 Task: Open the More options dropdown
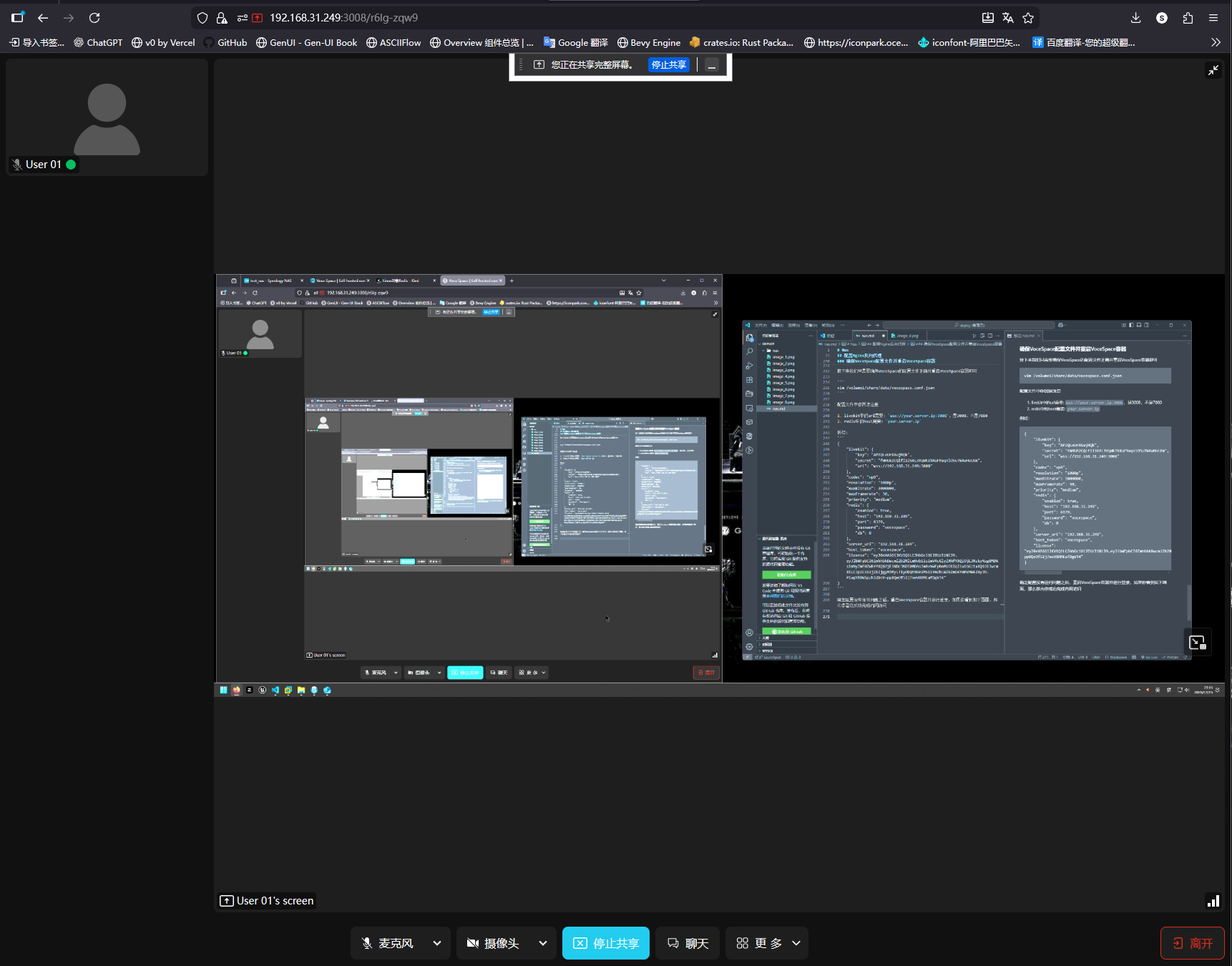click(767, 943)
